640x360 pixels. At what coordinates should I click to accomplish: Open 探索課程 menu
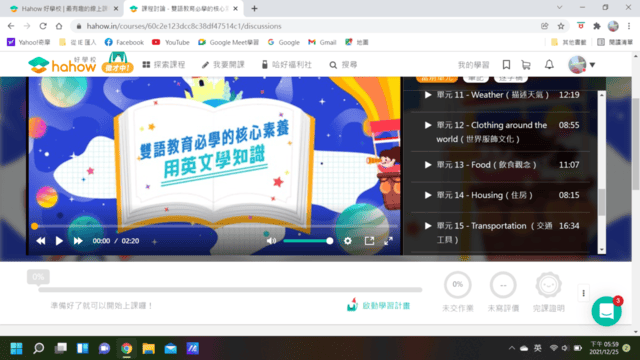point(164,65)
